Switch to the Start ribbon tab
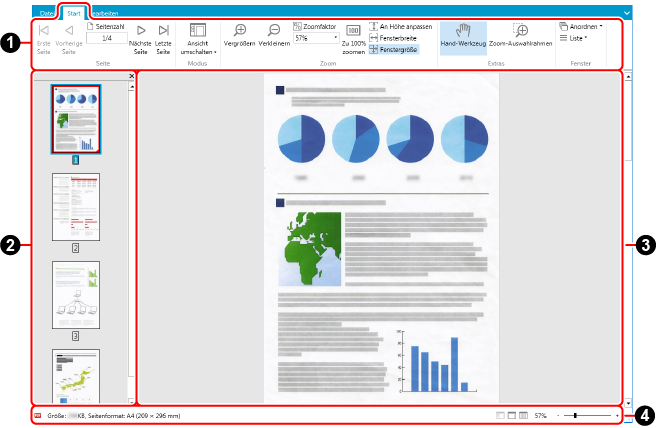The width and height of the screenshot is (656, 428). click(x=74, y=12)
